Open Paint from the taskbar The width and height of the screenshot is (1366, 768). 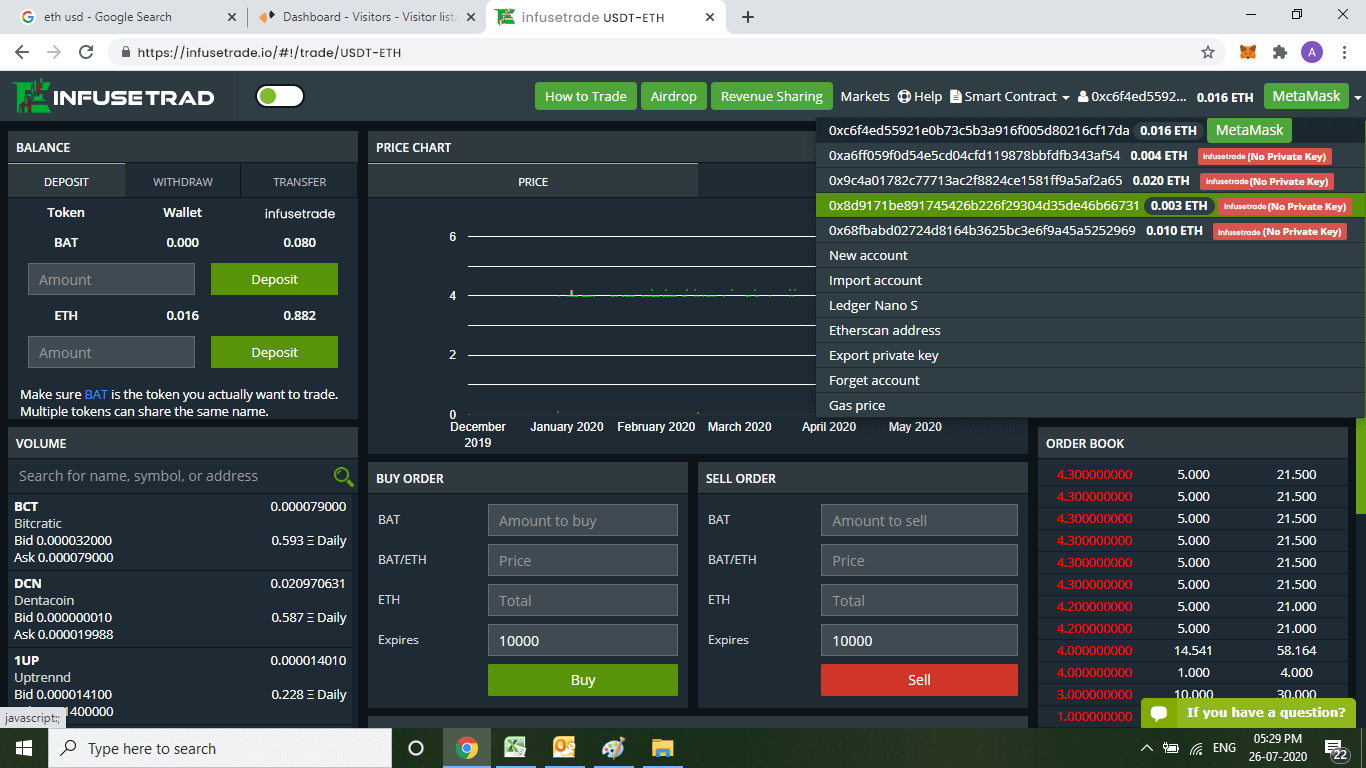[613, 748]
